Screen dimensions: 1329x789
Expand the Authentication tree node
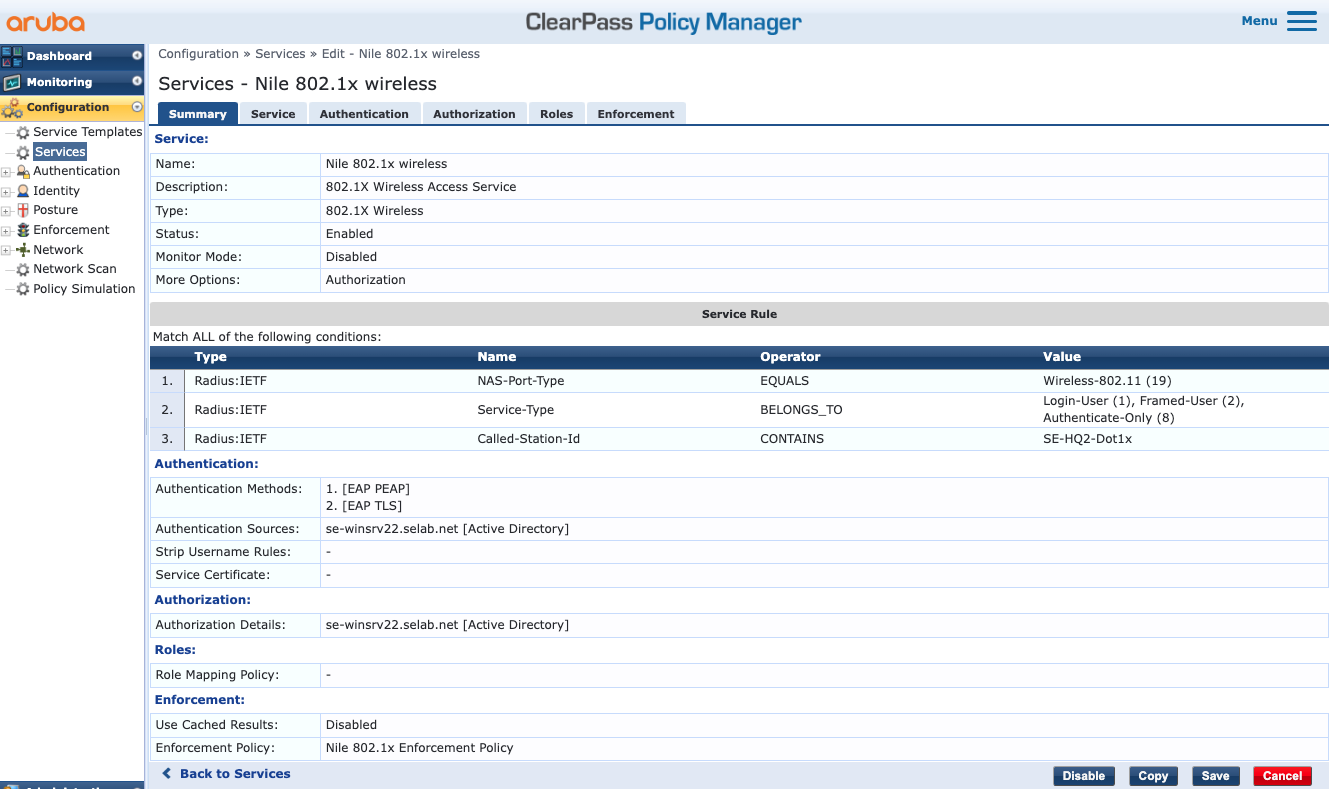pyautogui.click(x=6, y=172)
